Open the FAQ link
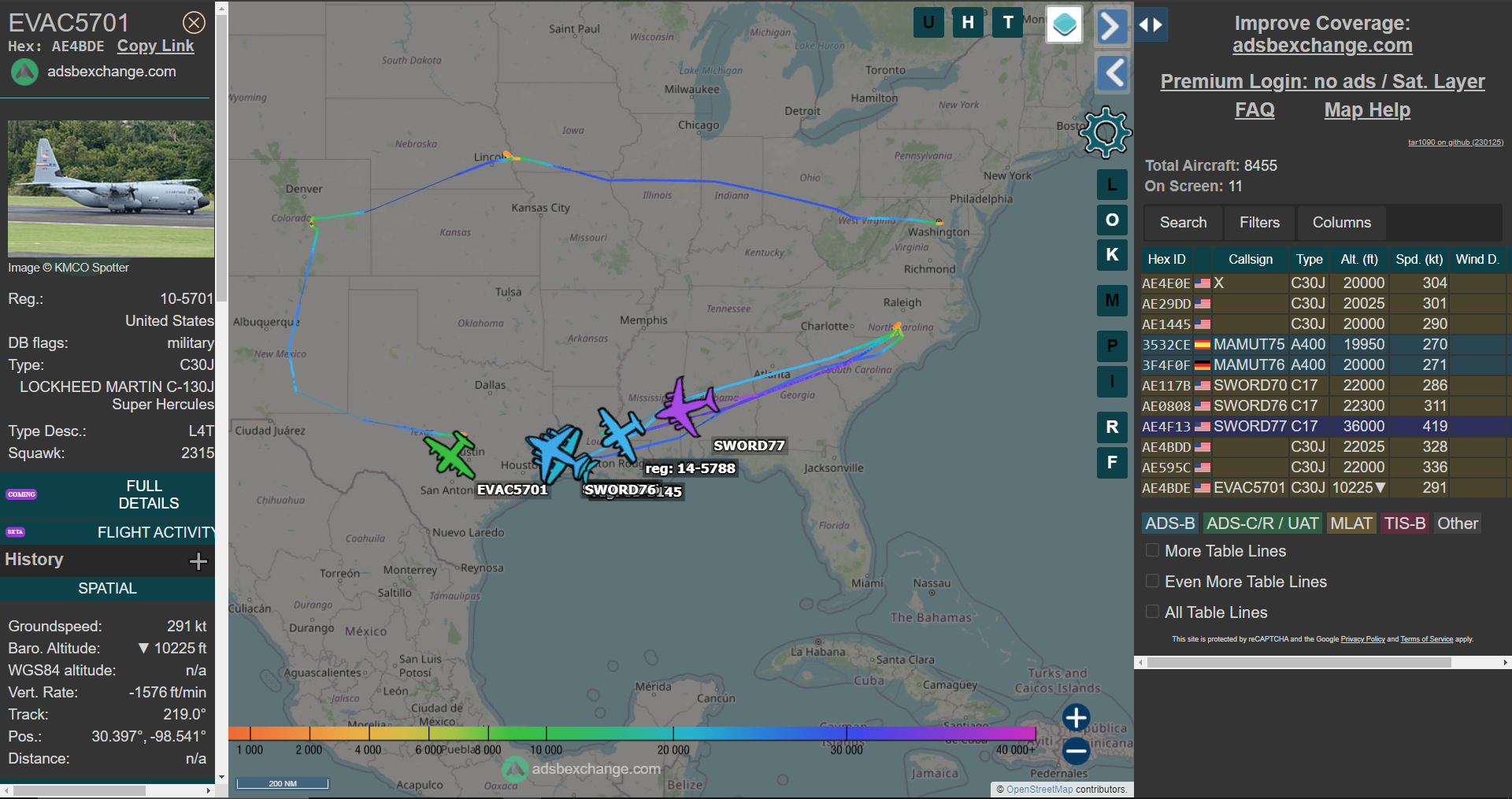This screenshot has height=799, width=1512. coord(1254,109)
